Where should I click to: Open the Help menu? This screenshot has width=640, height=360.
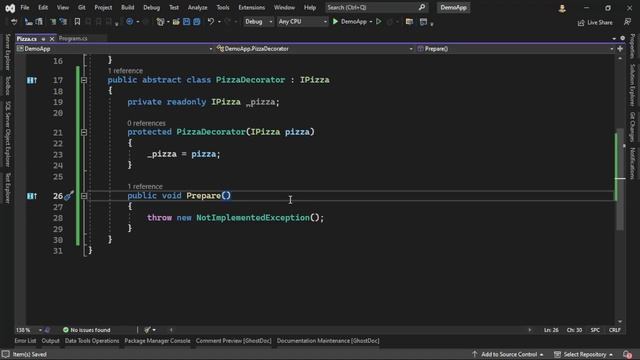[310, 7]
